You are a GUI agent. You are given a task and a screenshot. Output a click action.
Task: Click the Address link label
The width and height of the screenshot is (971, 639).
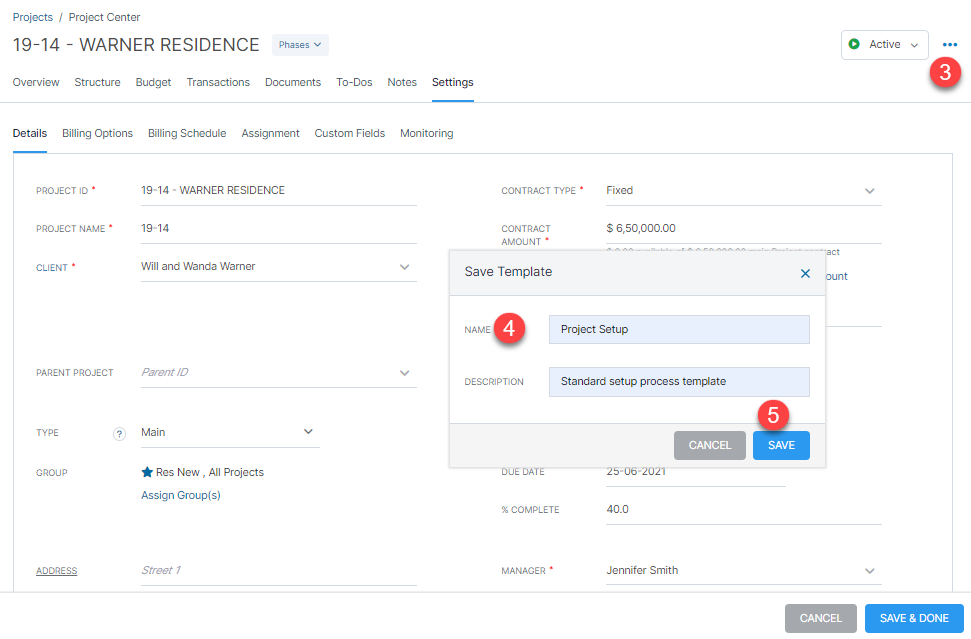pos(56,571)
